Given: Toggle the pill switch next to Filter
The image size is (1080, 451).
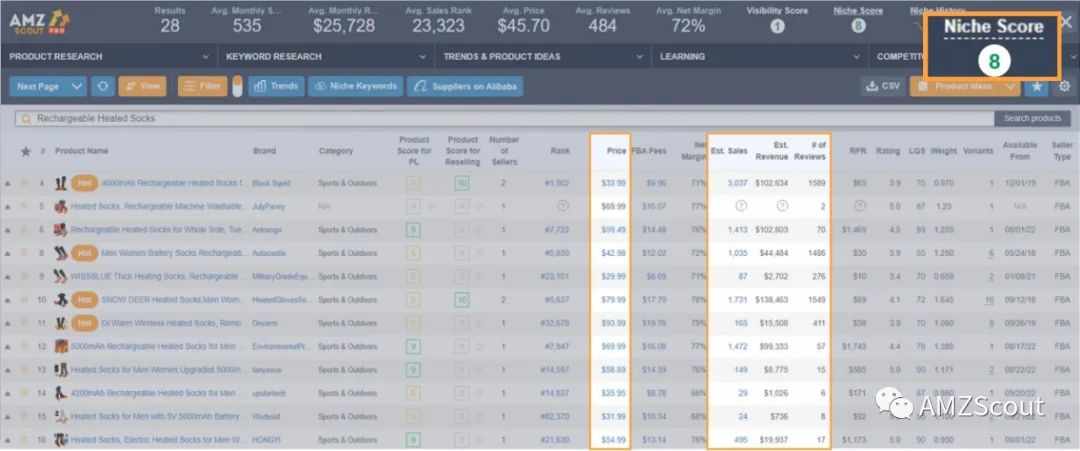Looking at the screenshot, I should (x=237, y=87).
